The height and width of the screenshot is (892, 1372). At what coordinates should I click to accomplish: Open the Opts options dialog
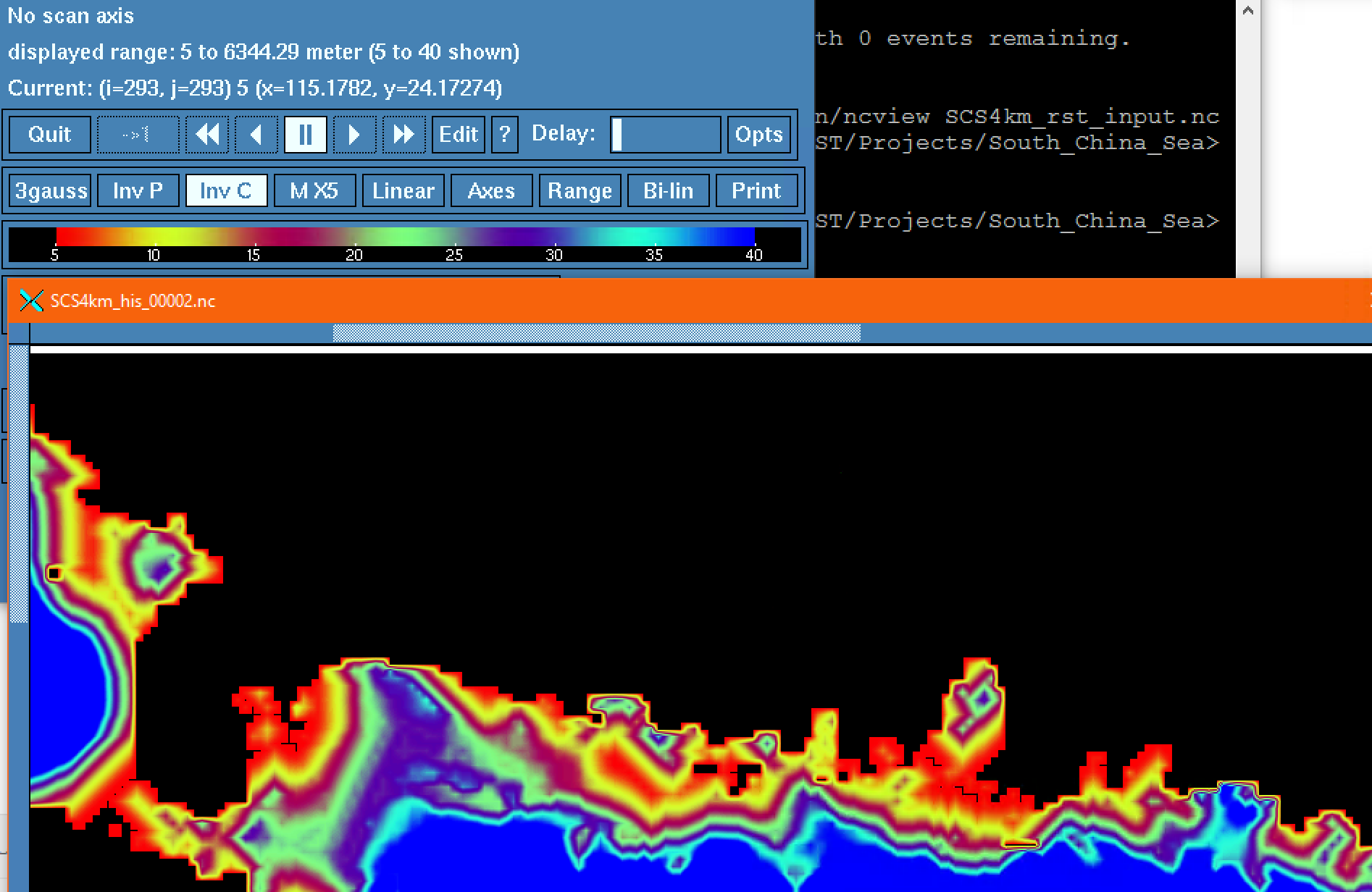click(758, 135)
